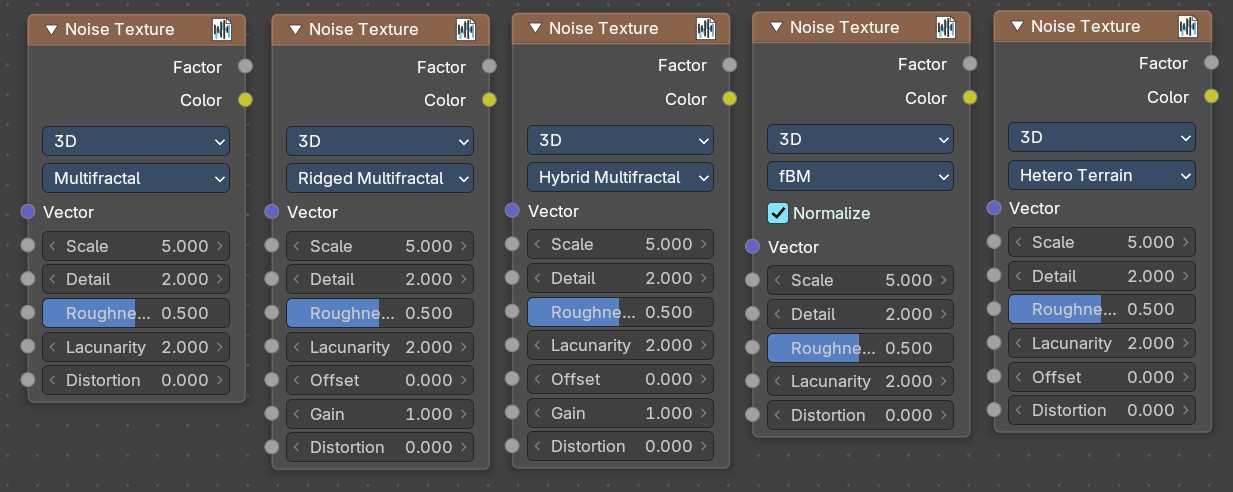Screen dimensions: 1233x492
Task: Click the Roughness slider in the fBM node
Action: 860,348
